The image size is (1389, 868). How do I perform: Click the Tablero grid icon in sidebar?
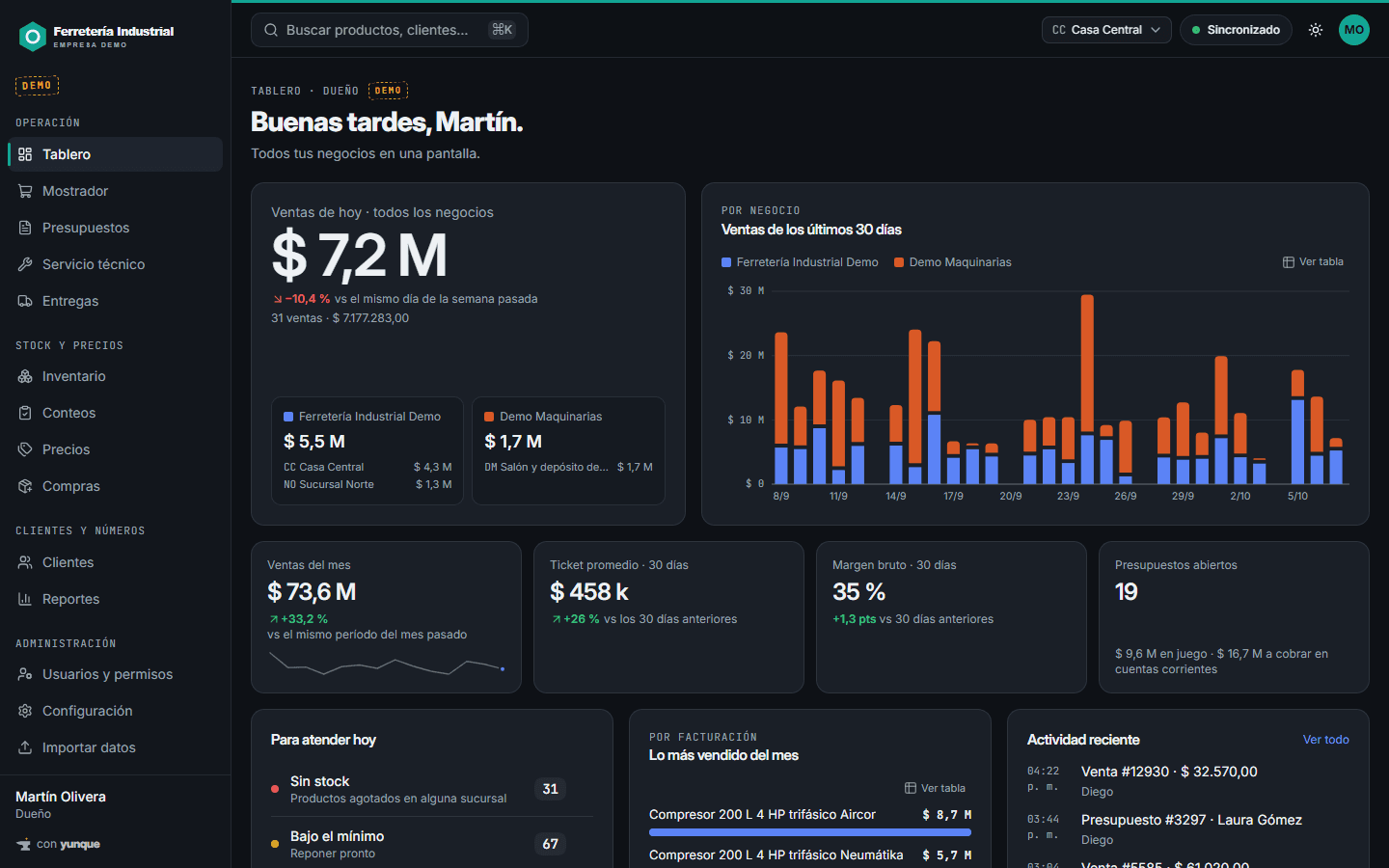(x=25, y=154)
